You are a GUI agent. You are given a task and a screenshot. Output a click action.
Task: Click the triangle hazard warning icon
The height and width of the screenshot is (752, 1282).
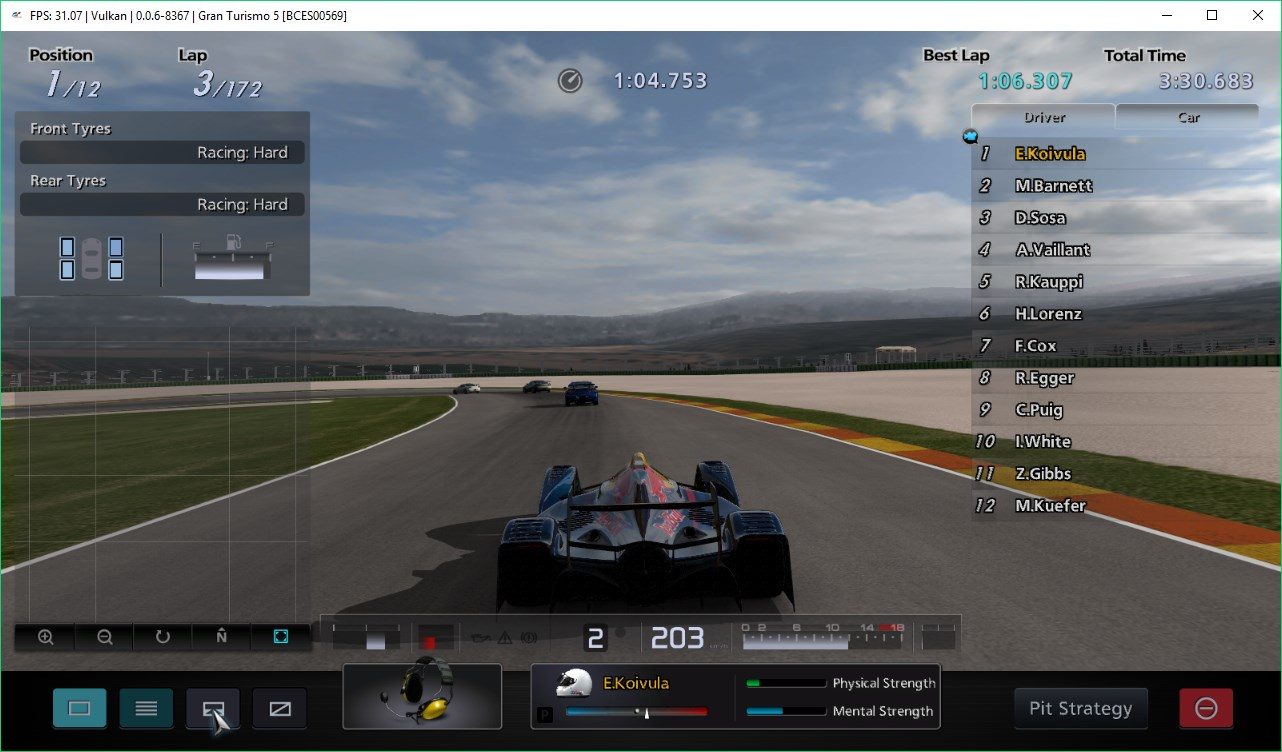coord(505,637)
